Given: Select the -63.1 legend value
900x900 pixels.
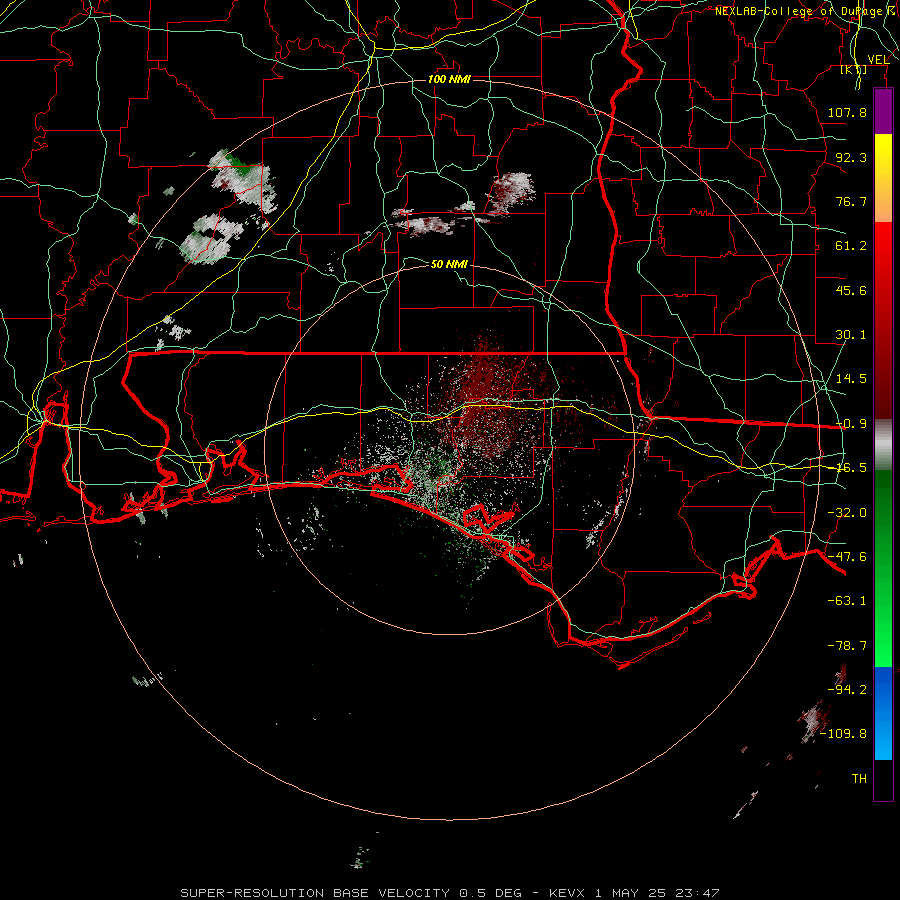Looking at the screenshot, I should [x=847, y=601].
